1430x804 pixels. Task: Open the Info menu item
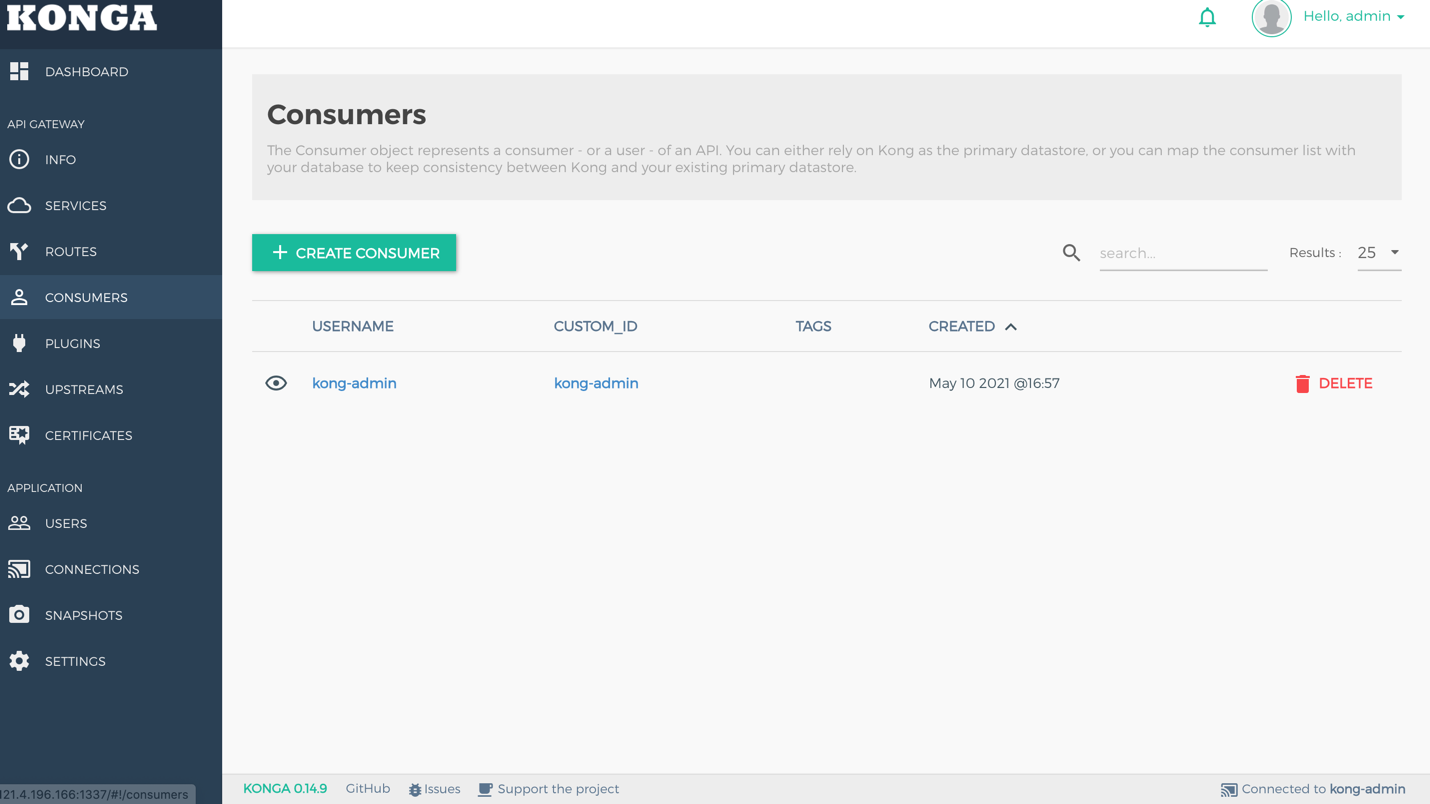point(111,160)
